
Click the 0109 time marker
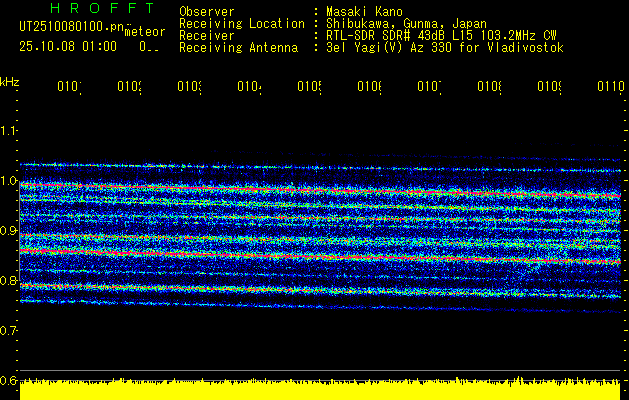coord(550,86)
